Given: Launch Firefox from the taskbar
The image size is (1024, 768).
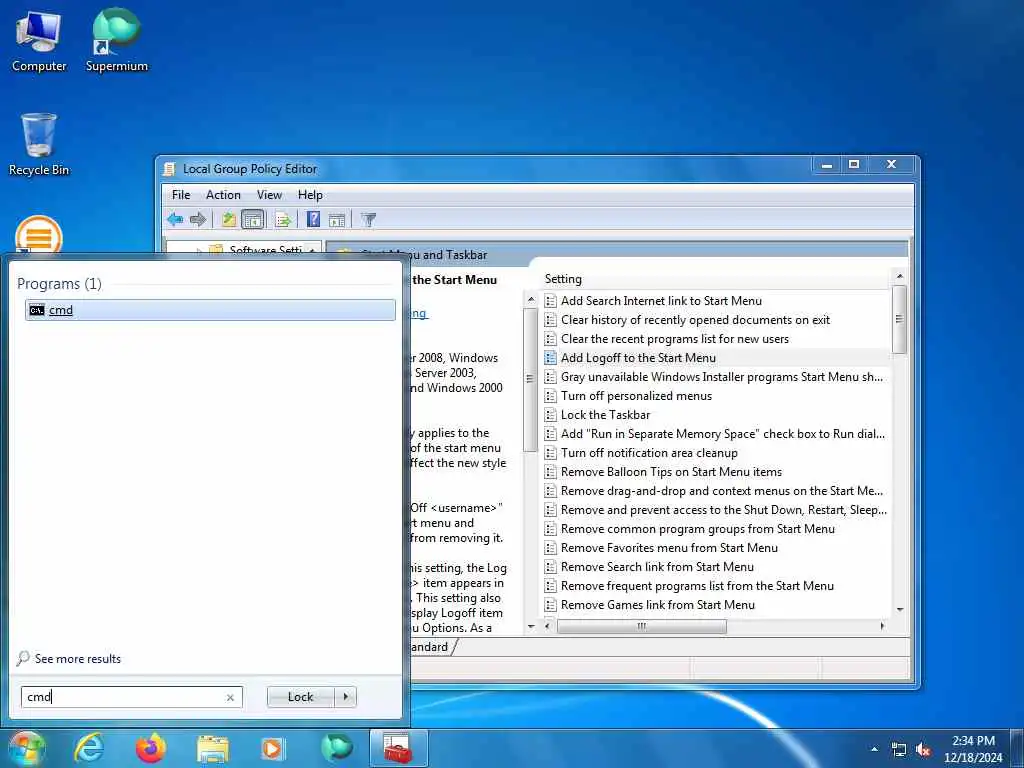Looking at the screenshot, I should [150, 748].
